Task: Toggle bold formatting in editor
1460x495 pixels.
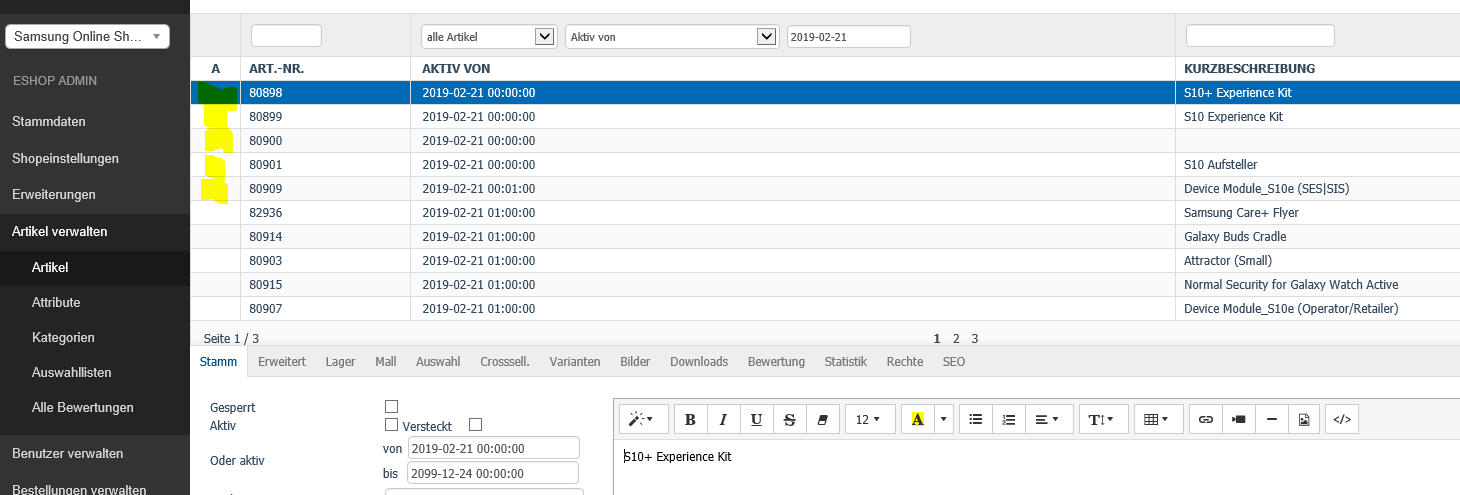Action: [x=690, y=420]
